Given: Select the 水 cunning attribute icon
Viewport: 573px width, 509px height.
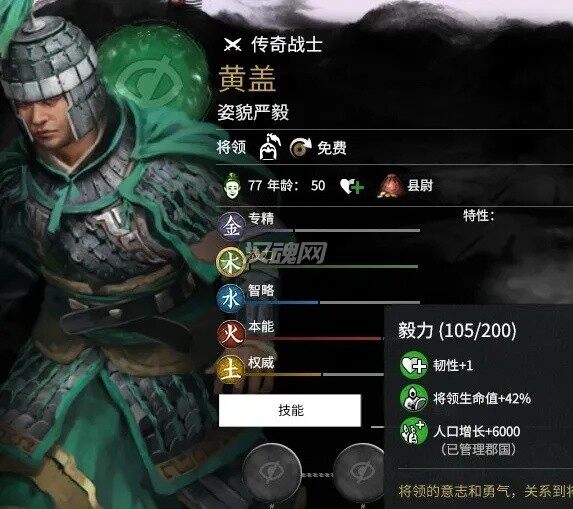Looking at the screenshot, I should (x=231, y=299).
